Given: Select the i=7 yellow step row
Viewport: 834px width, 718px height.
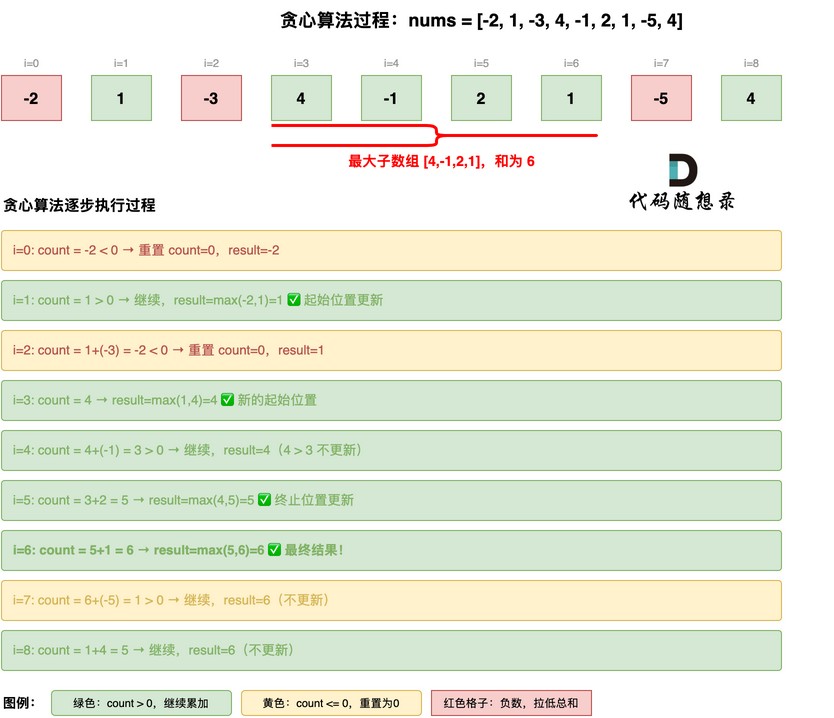Looking at the screenshot, I should pyautogui.click(x=391, y=600).
